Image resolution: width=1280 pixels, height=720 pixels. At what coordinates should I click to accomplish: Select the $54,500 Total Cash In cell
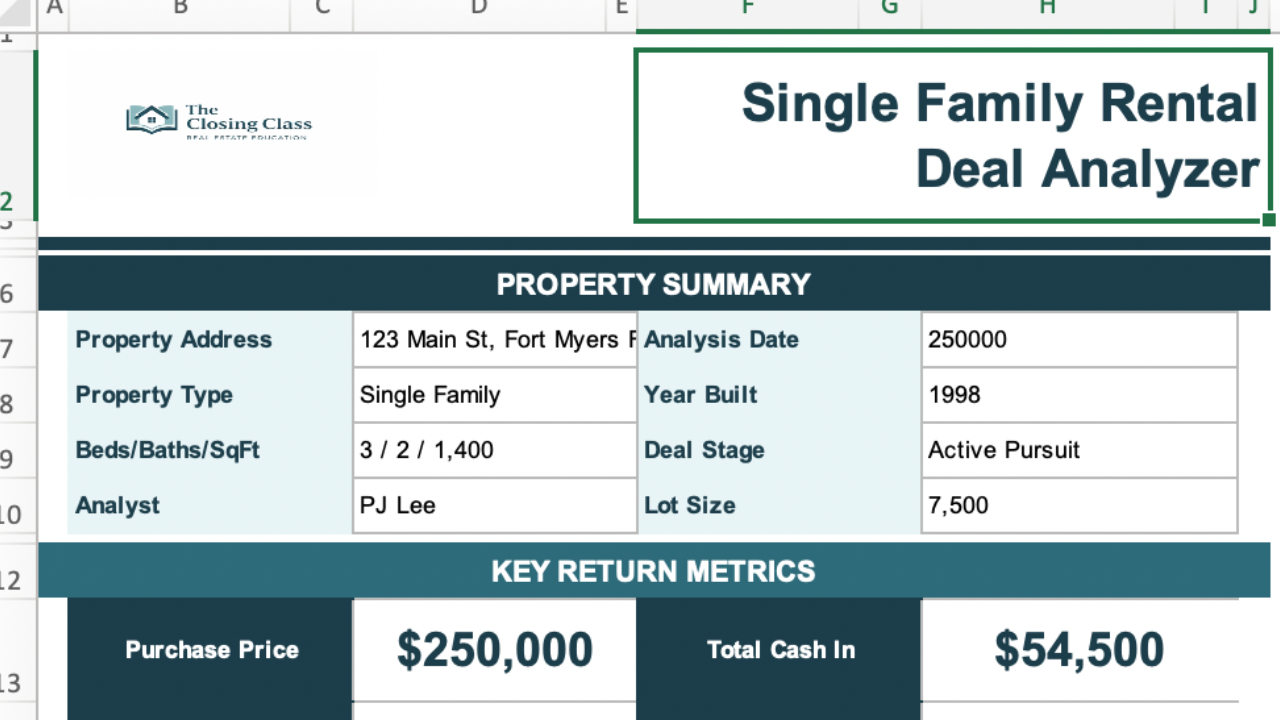1078,650
